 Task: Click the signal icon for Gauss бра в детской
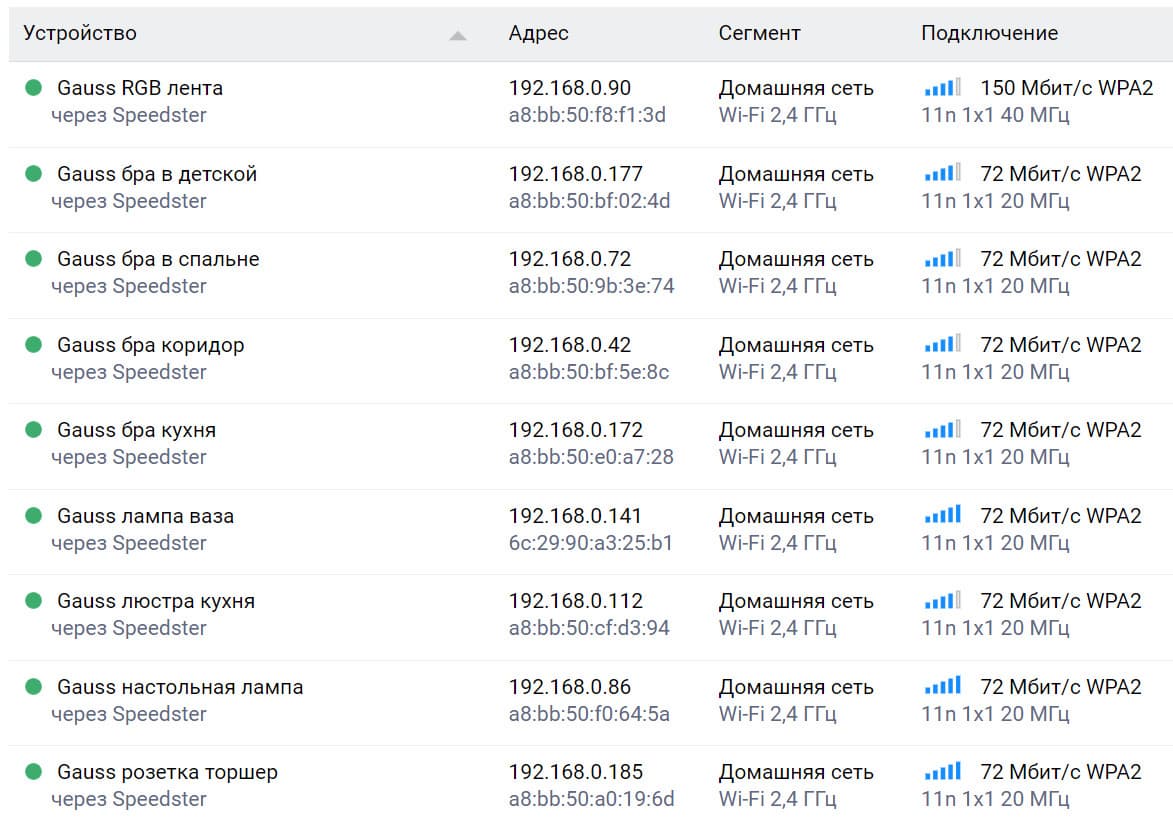(942, 174)
